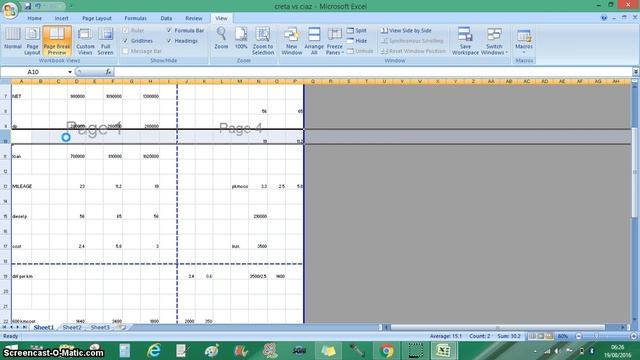Click Split window option
Image resolution: width=640 pixels, height=360 pixels.
[x=357, y=31]
